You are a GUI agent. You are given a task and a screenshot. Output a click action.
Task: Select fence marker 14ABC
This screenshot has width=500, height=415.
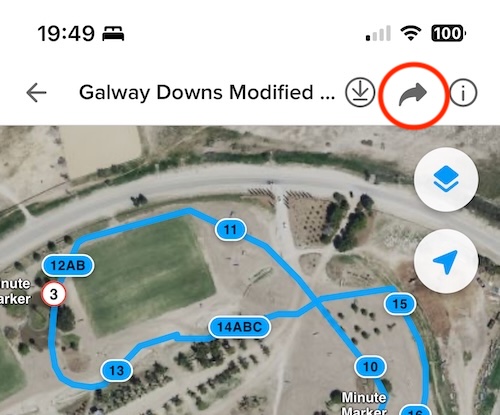pos(240,327)
